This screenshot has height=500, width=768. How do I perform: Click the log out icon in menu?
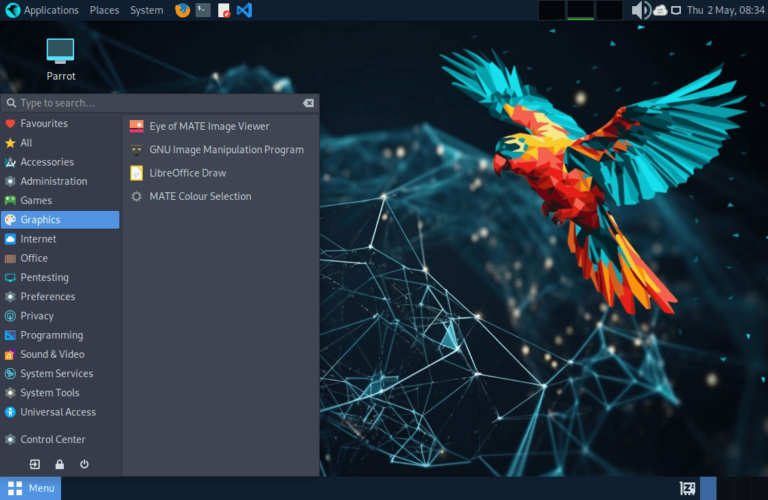(35, 464)
